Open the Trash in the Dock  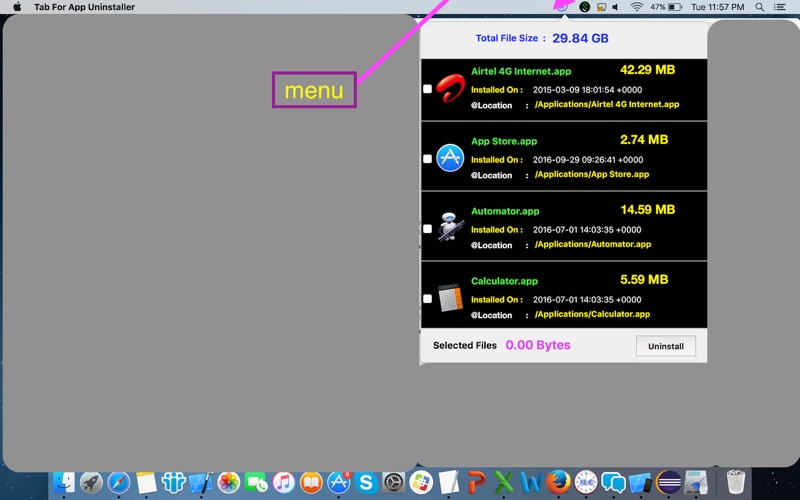pos(736,482)
